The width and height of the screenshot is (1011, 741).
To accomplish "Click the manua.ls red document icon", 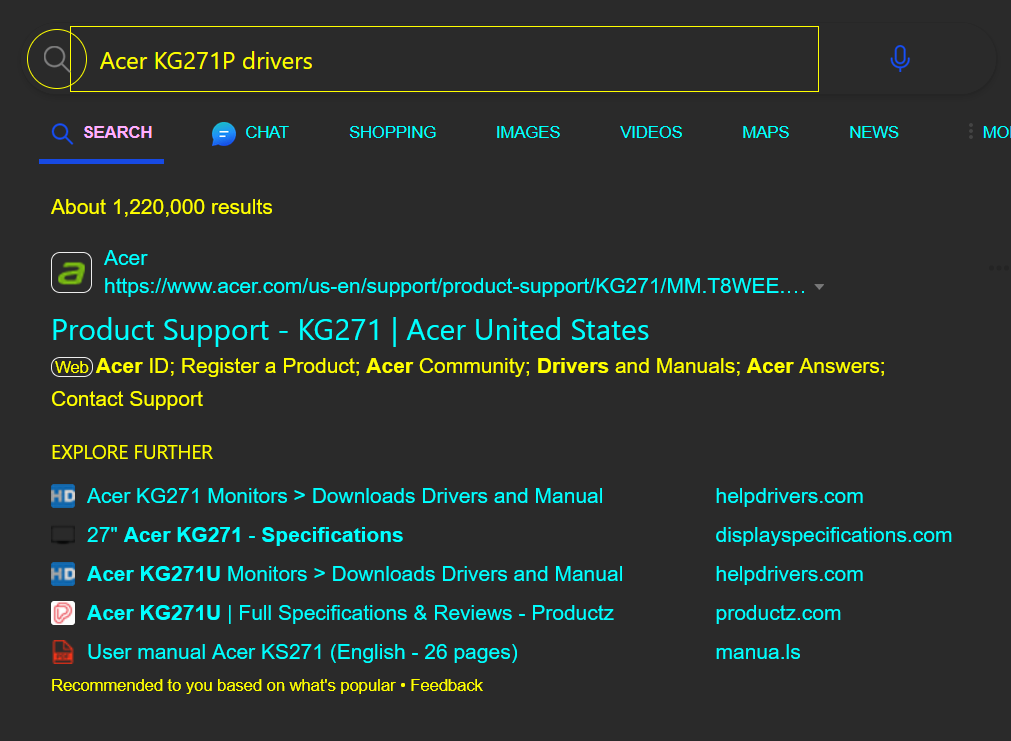I will [x=62, y=651].
